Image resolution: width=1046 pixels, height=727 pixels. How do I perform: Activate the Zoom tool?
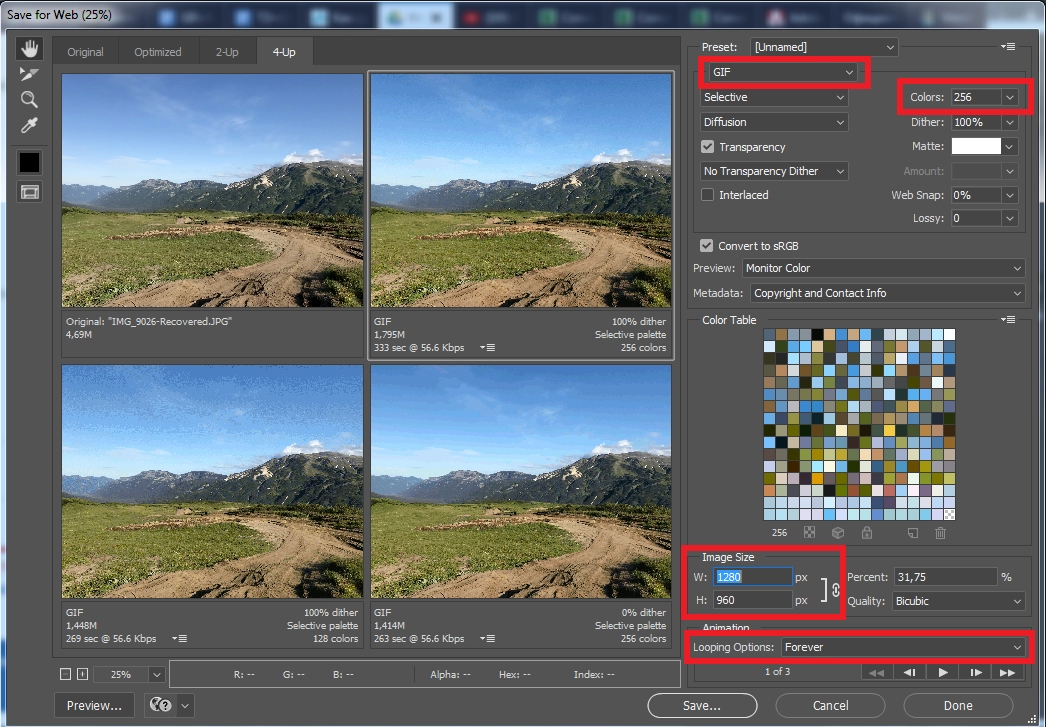click(28, 99)
